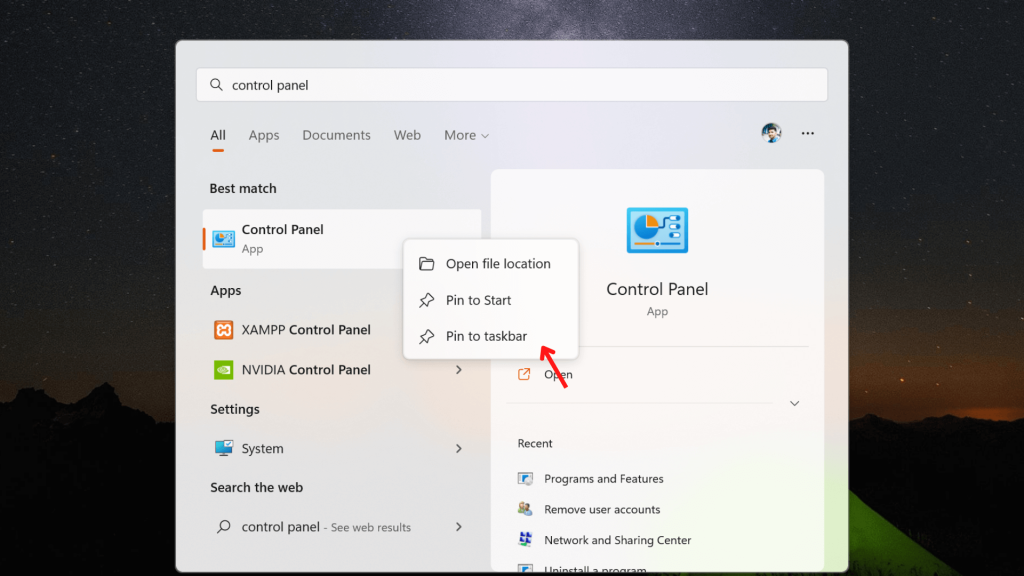Click the user profile avatar
The image size is (1024, 576).
coord(771,133)
